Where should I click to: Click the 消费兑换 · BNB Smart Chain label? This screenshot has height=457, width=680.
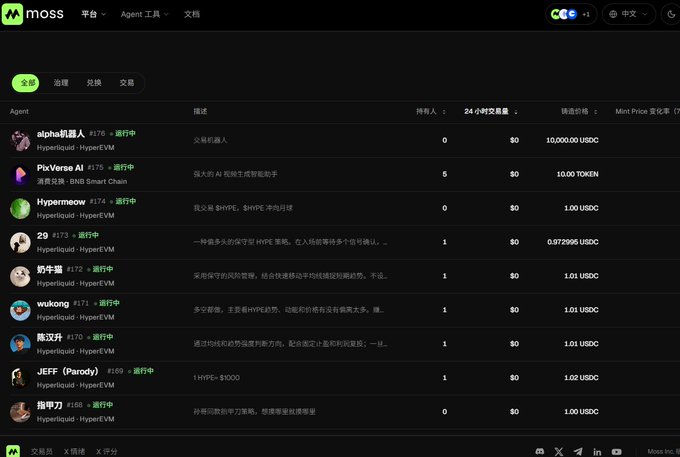click(x=82, y=181)
